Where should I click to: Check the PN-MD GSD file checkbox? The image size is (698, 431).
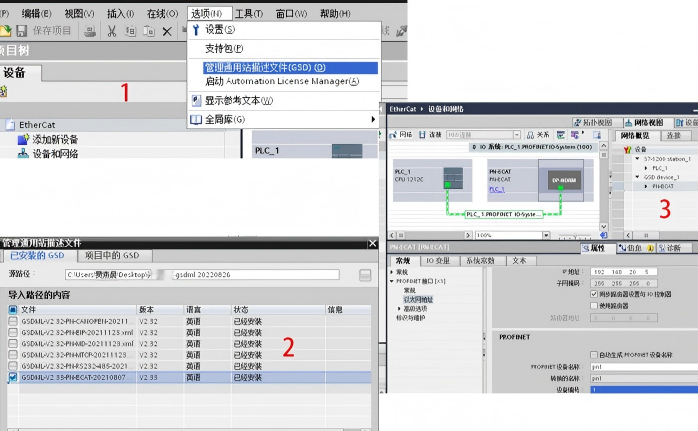[13, 343]
